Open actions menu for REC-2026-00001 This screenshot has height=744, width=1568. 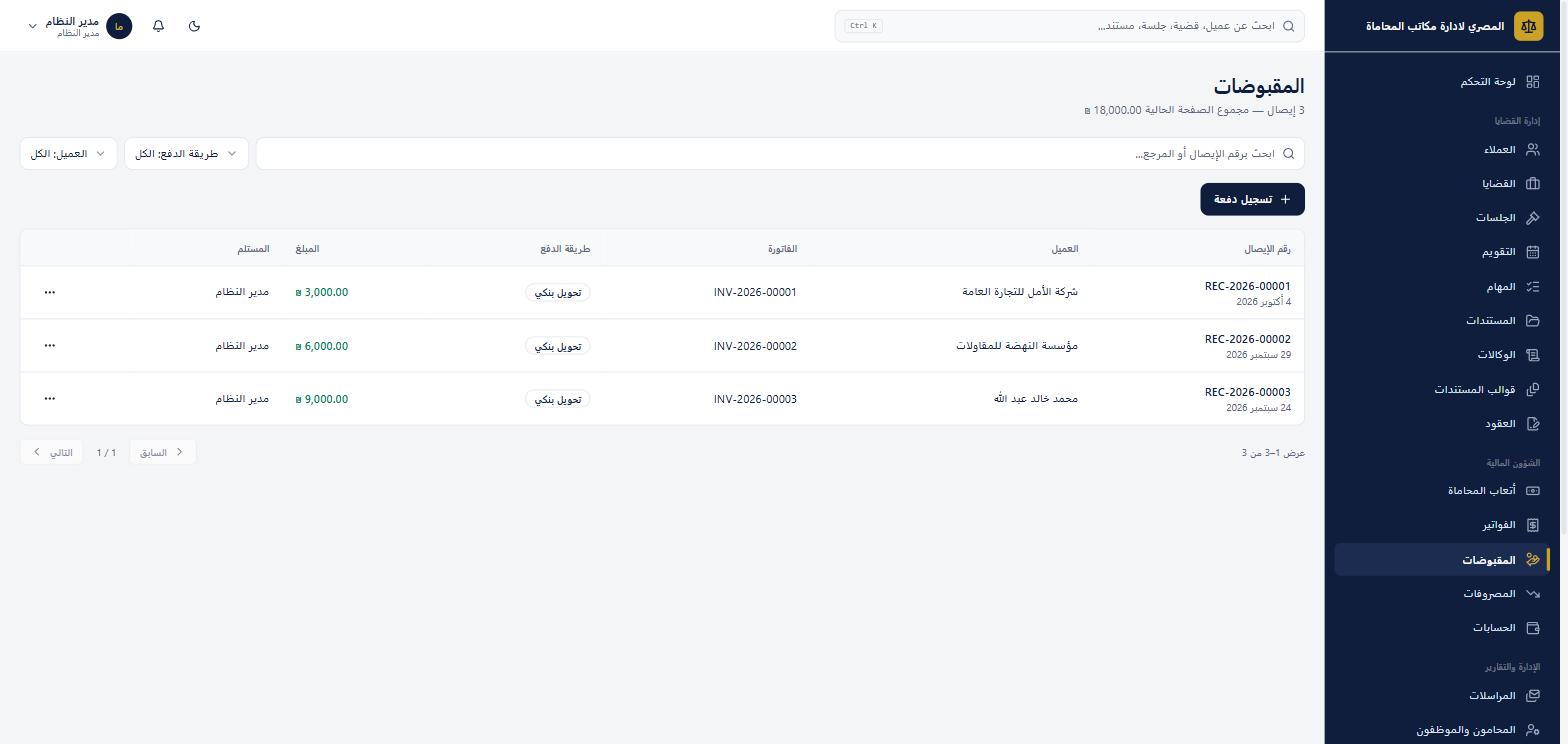tap(50, 293)
